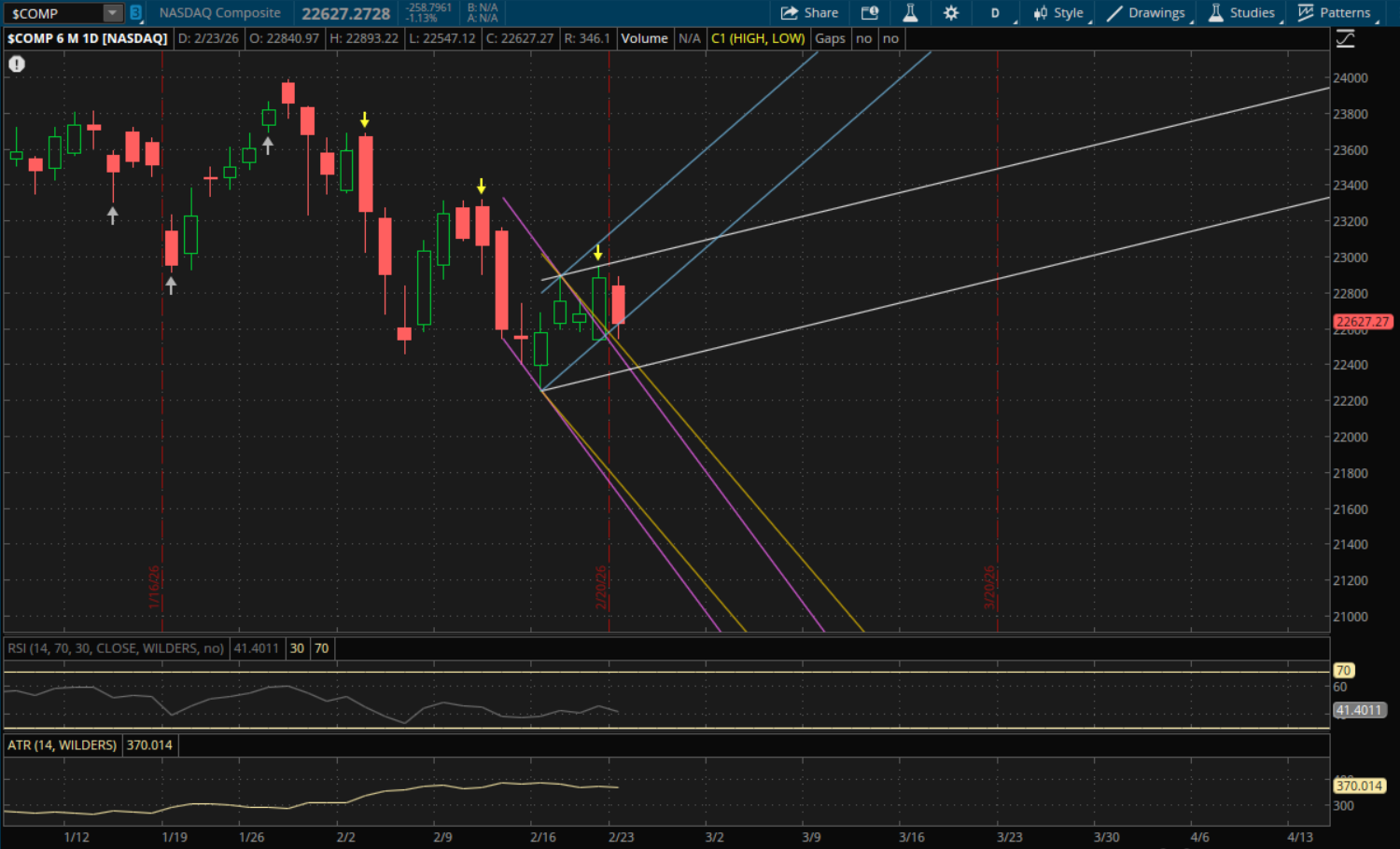1400x849 pixels.
Task: Open the calendar alert icon beside Share
Action: pos(870,13)
